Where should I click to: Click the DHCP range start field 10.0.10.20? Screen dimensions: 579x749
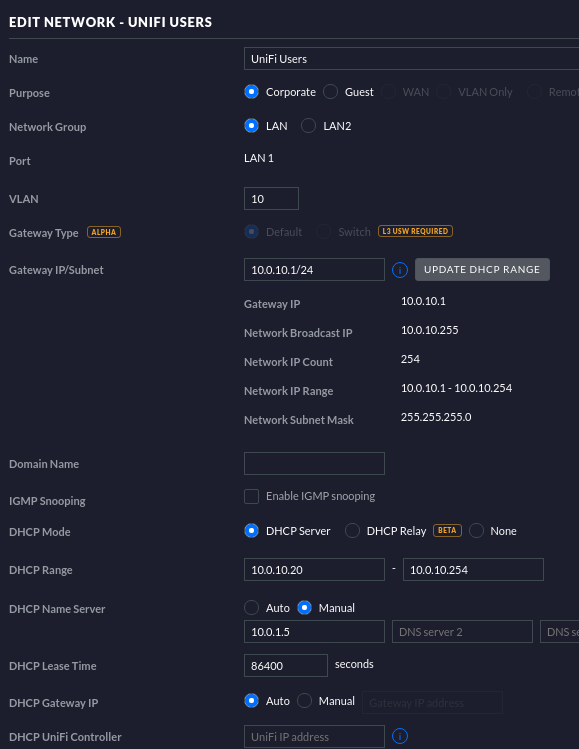(x=314, y=569)
